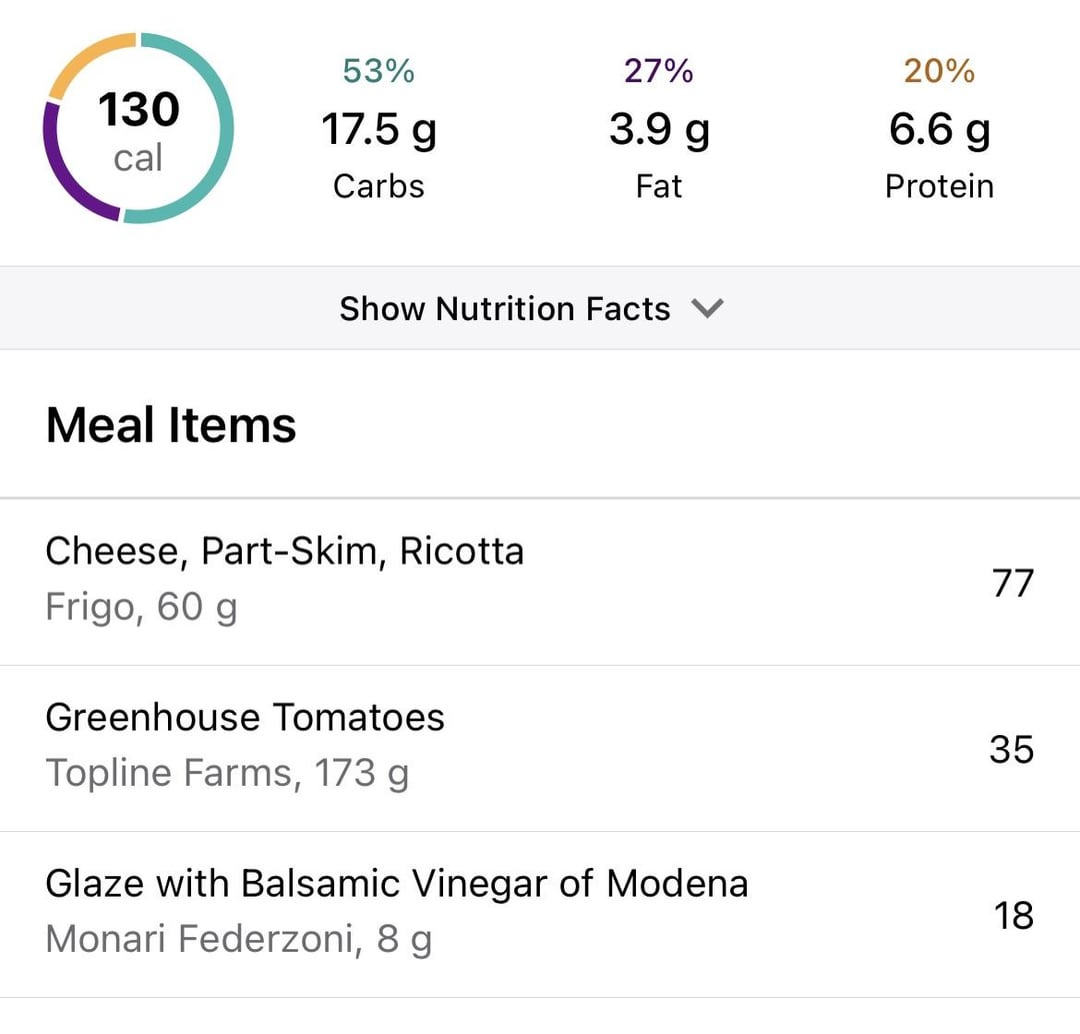
Task: Tap Frigo, 60 g serving subtitle
Action: click(x=141, y=608)
